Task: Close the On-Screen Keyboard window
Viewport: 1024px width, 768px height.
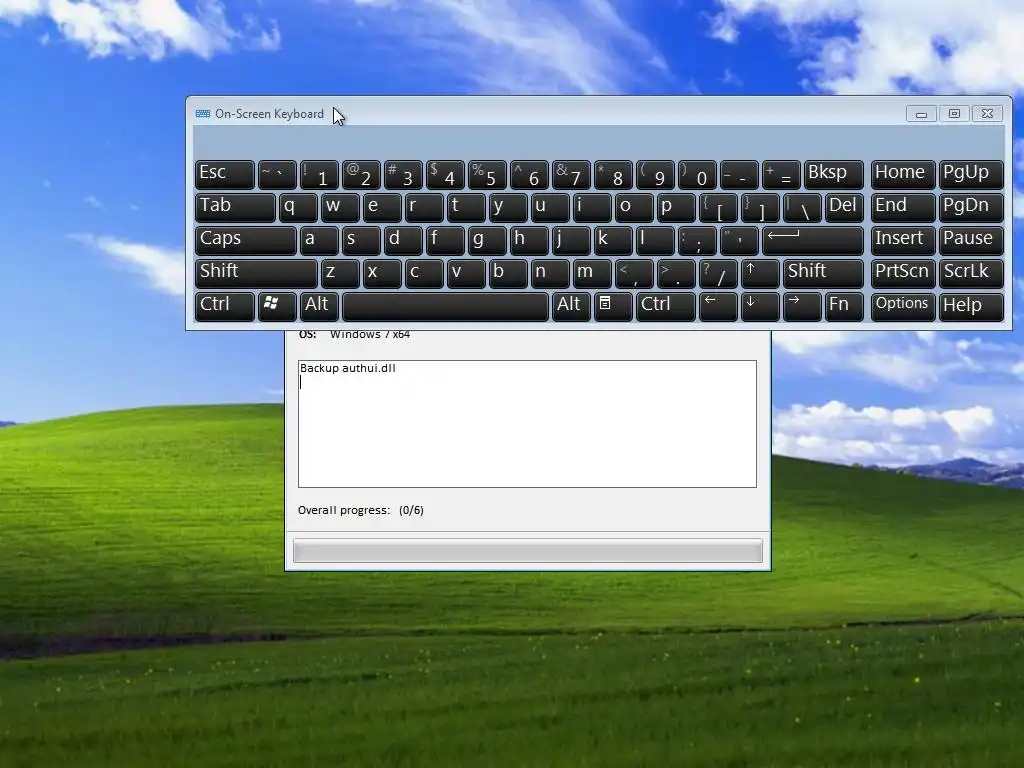Action: (x=987, y=114)
